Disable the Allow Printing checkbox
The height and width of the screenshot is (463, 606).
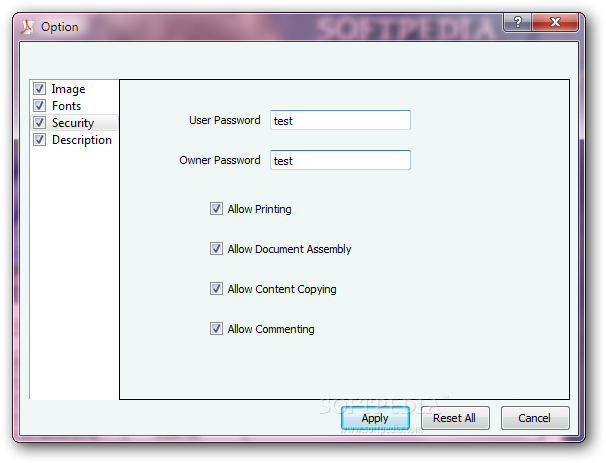(216, 209)
